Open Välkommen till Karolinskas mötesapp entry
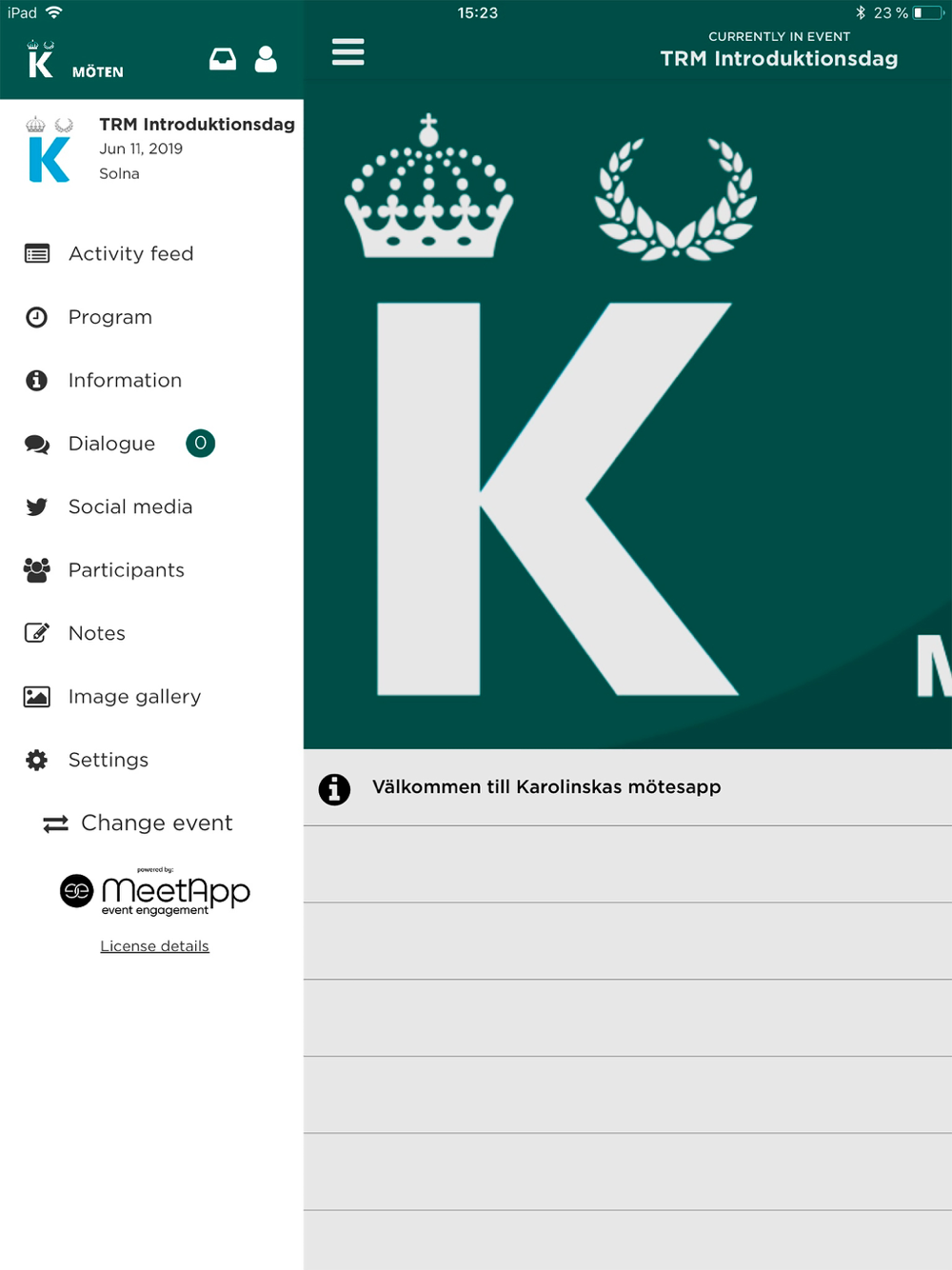 627,787
